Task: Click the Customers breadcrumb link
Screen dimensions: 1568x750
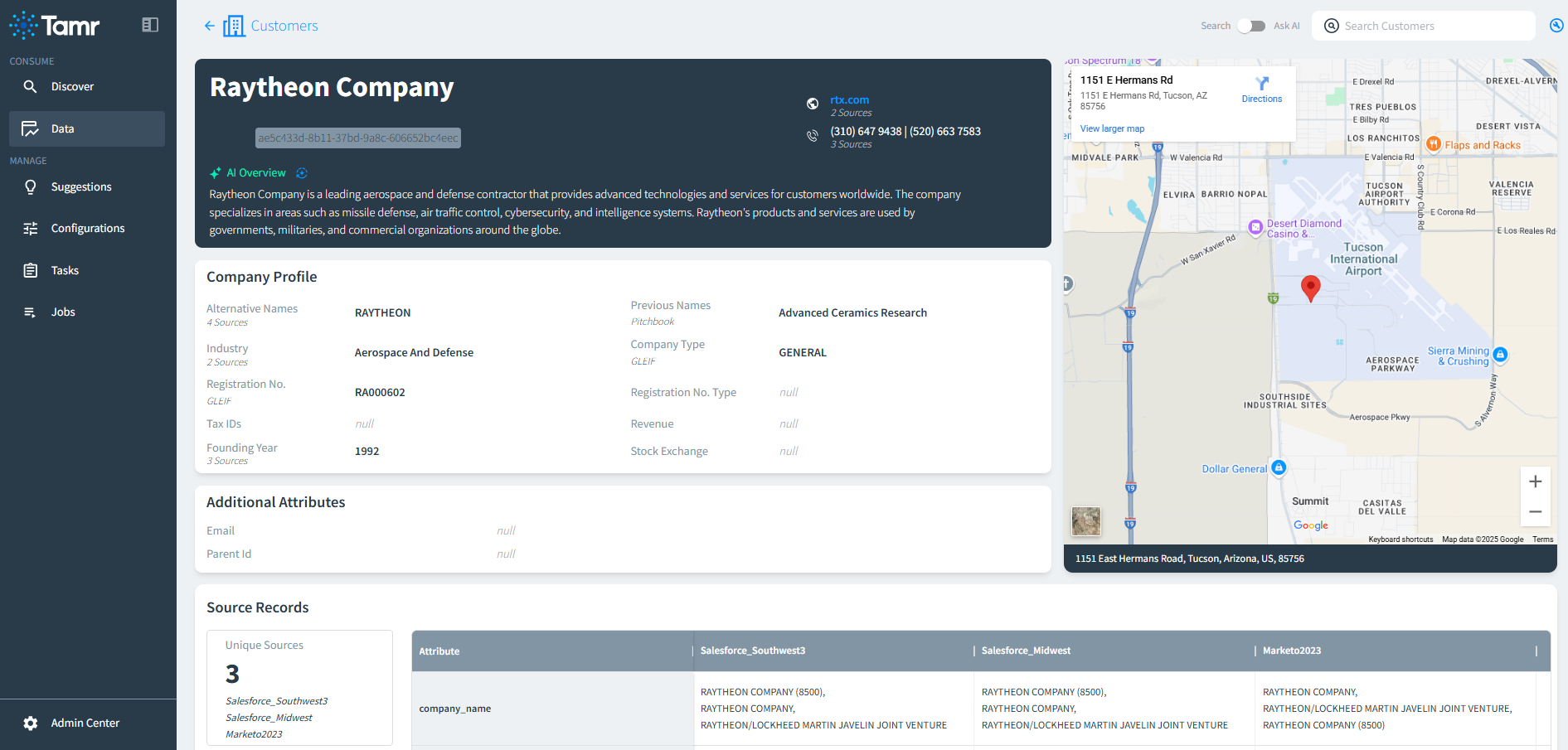Action: pyautogui.click(x=284, y=26)
